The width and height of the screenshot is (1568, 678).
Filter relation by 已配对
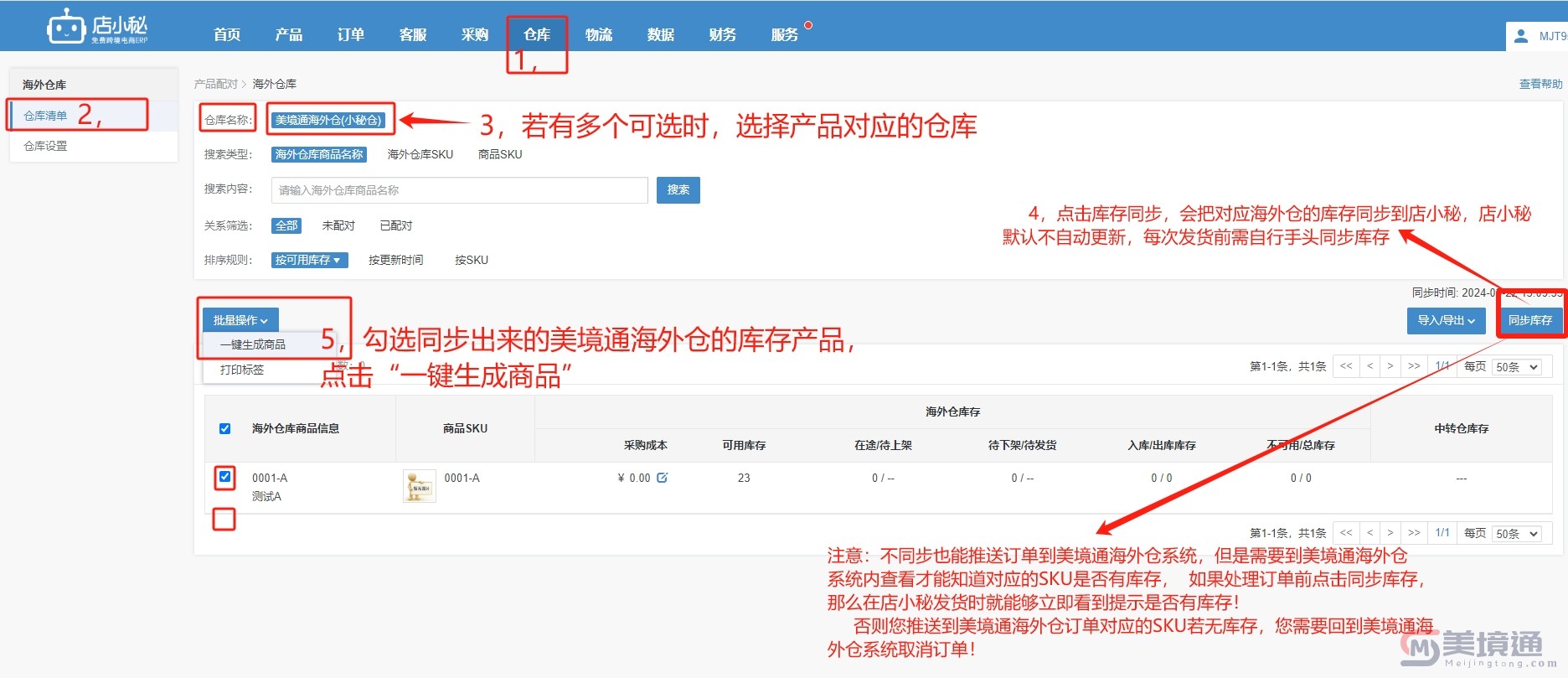click(396, 225)
